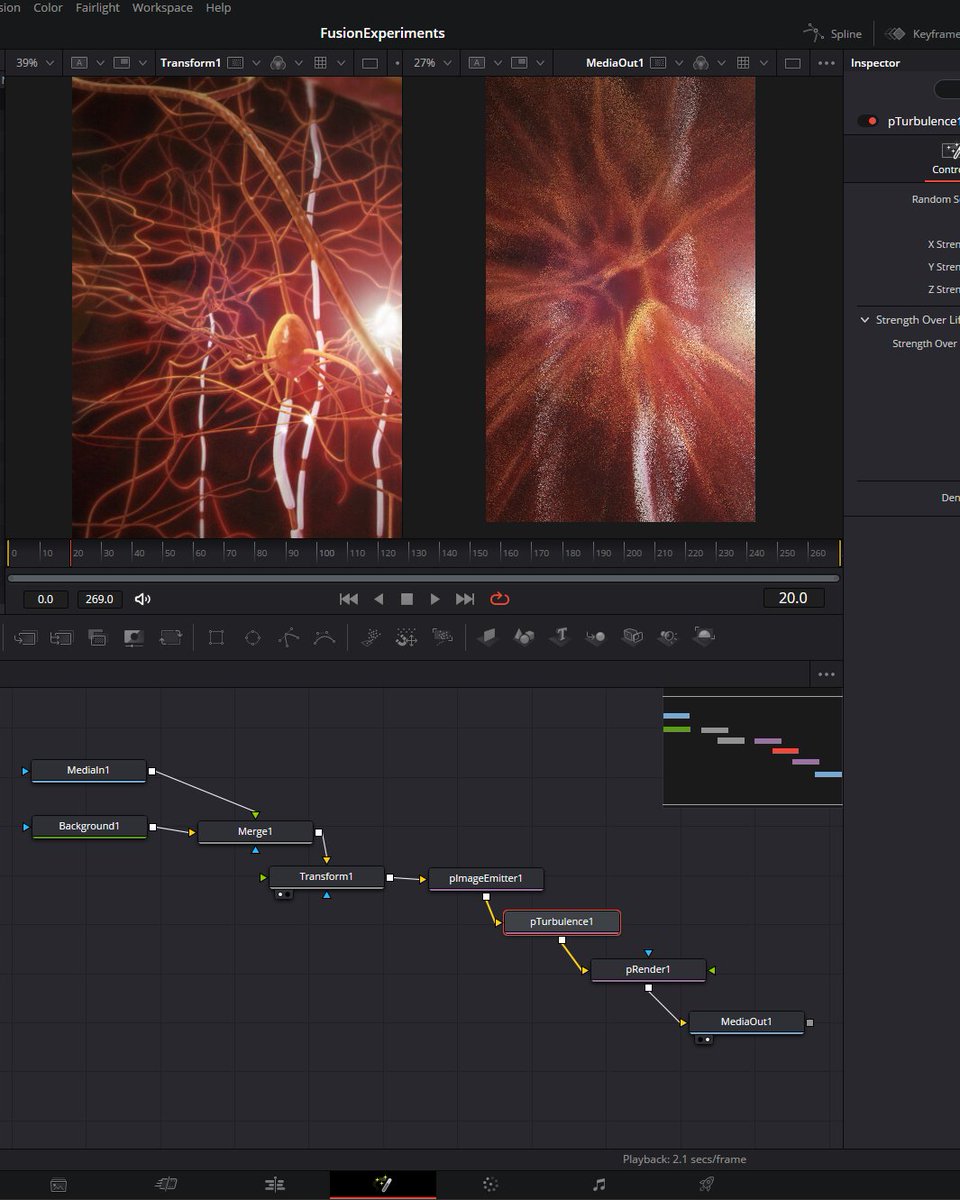Add a Transform node from toolbar
The height and width of the screenshot is (1200, 960).
pyautogui.click(x=170, y=637)
